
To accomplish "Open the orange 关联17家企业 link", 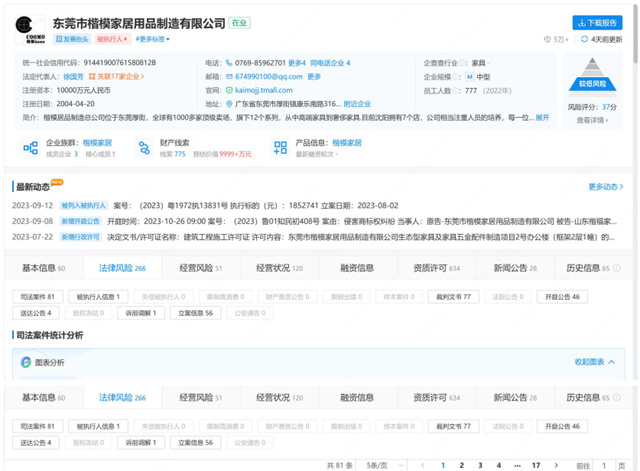I will [116, 76].
